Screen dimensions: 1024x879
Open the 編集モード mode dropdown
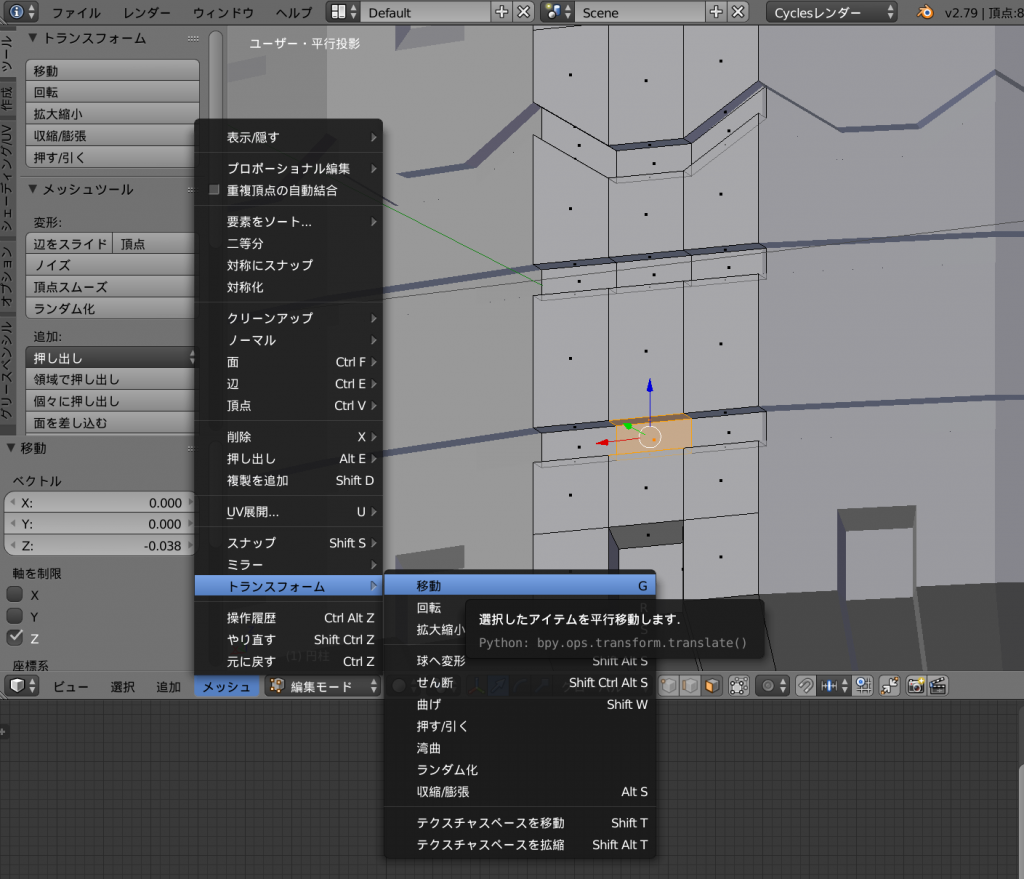324,686
